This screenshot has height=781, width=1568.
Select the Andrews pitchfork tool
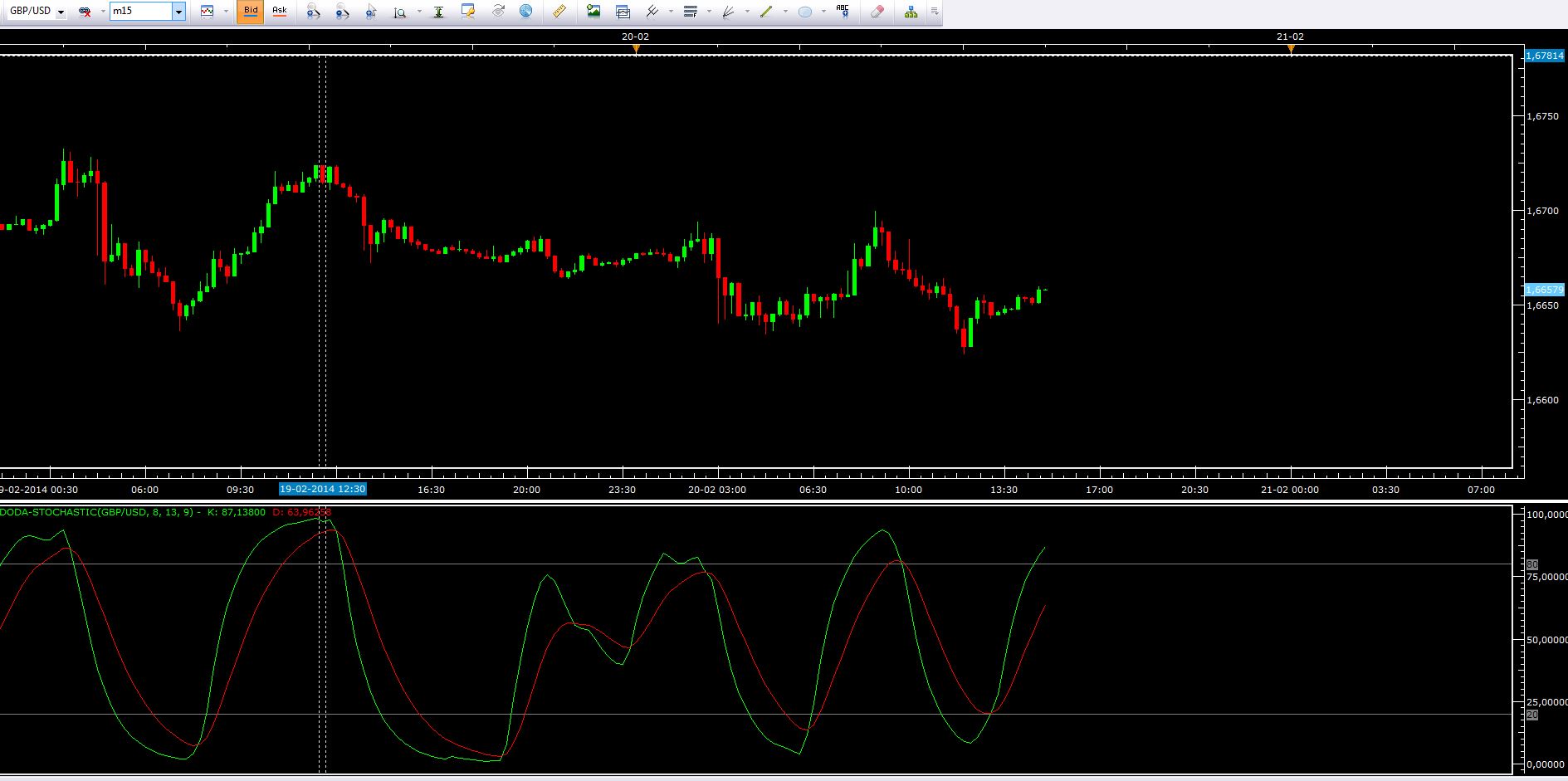[x=652, y=12]
